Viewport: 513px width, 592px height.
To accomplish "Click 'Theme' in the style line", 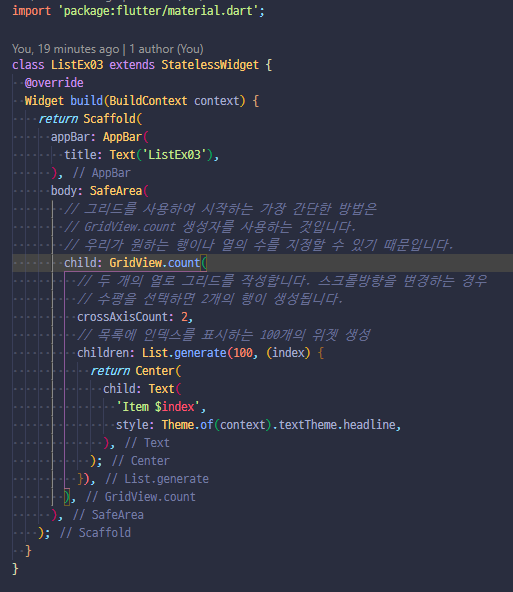I will tap(177, 425).
